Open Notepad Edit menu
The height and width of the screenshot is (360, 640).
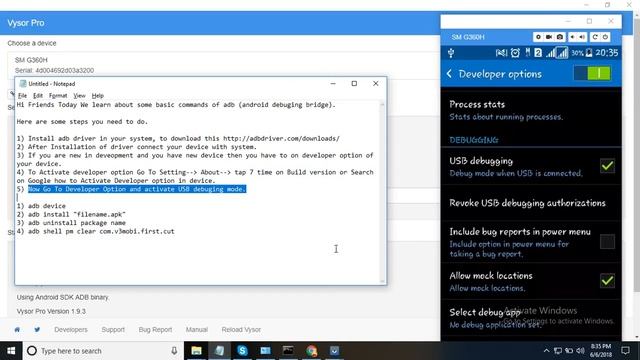[x=38, y=96]
